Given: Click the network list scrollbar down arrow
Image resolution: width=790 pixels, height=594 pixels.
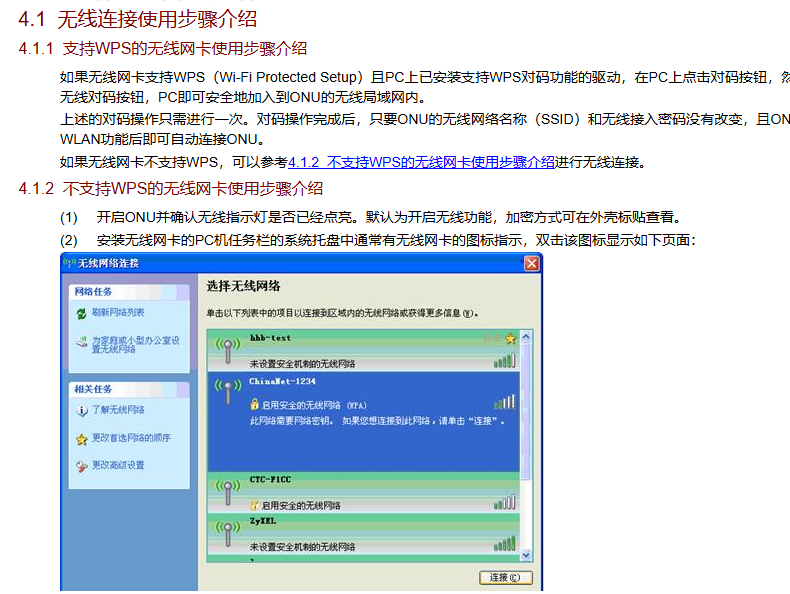Looking at the screenshot, I should pos(526,555).
